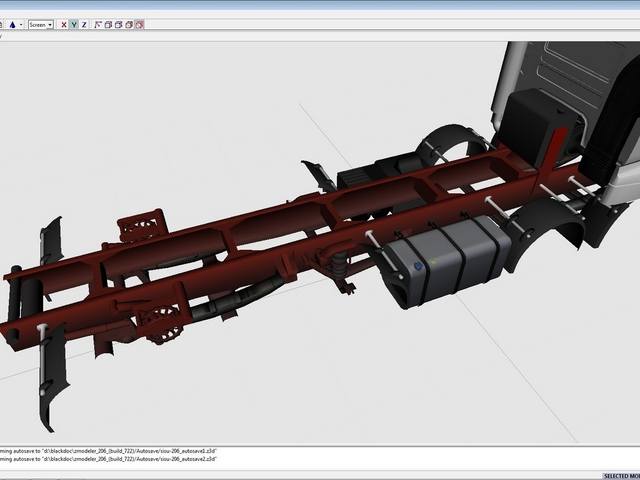Click the blue cone icon in toolbar
This screenshot has height=480, width=640.
pos(12,24)
